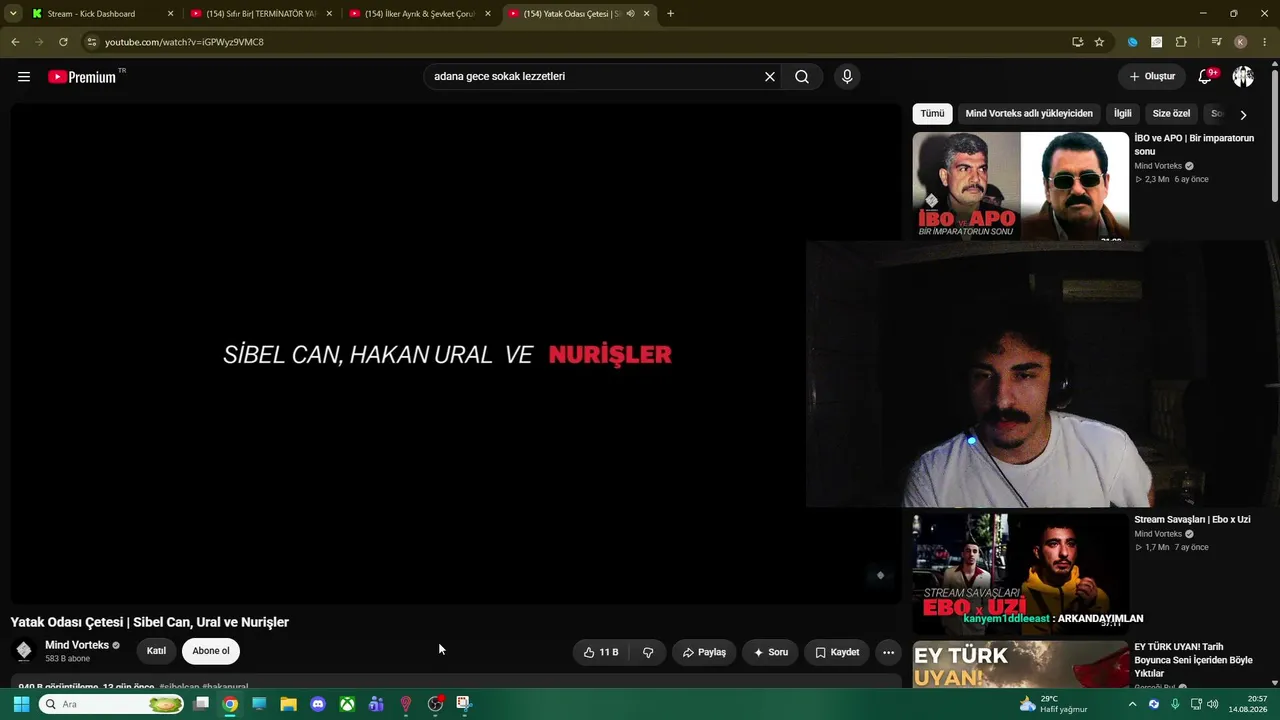The height and width of the screenshot is (720, 1280).
Task: Like the video with thumbs up
Action: coord(601,652)
